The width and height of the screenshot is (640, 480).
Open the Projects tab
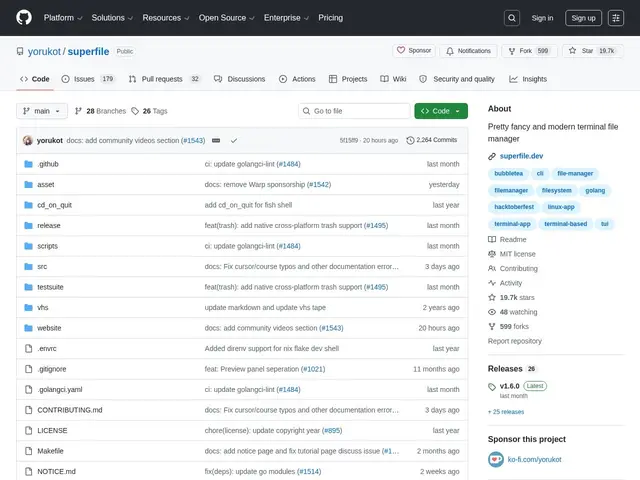(348, 79)
